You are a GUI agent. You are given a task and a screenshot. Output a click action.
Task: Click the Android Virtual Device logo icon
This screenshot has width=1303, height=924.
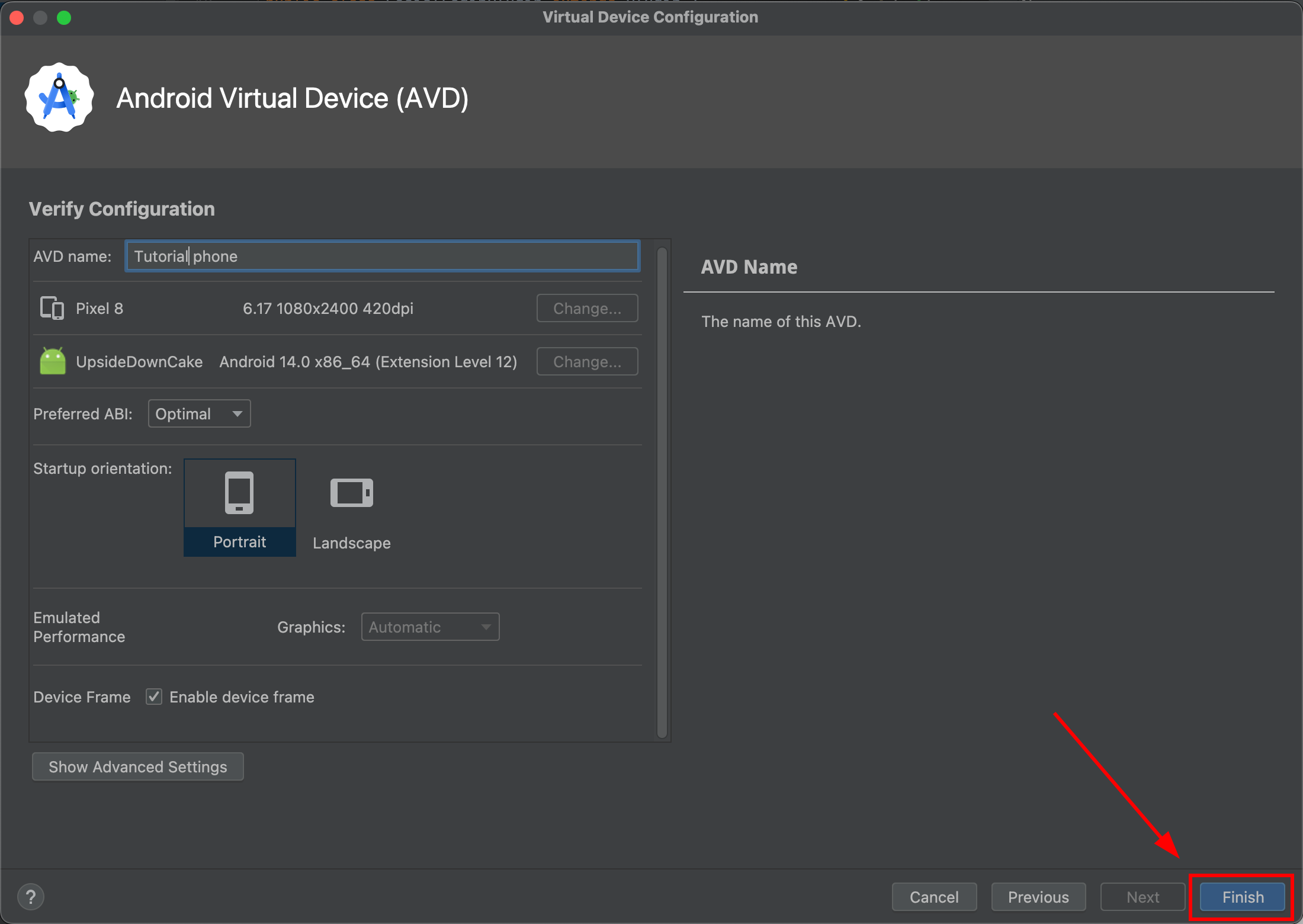[x=59, y=97]
